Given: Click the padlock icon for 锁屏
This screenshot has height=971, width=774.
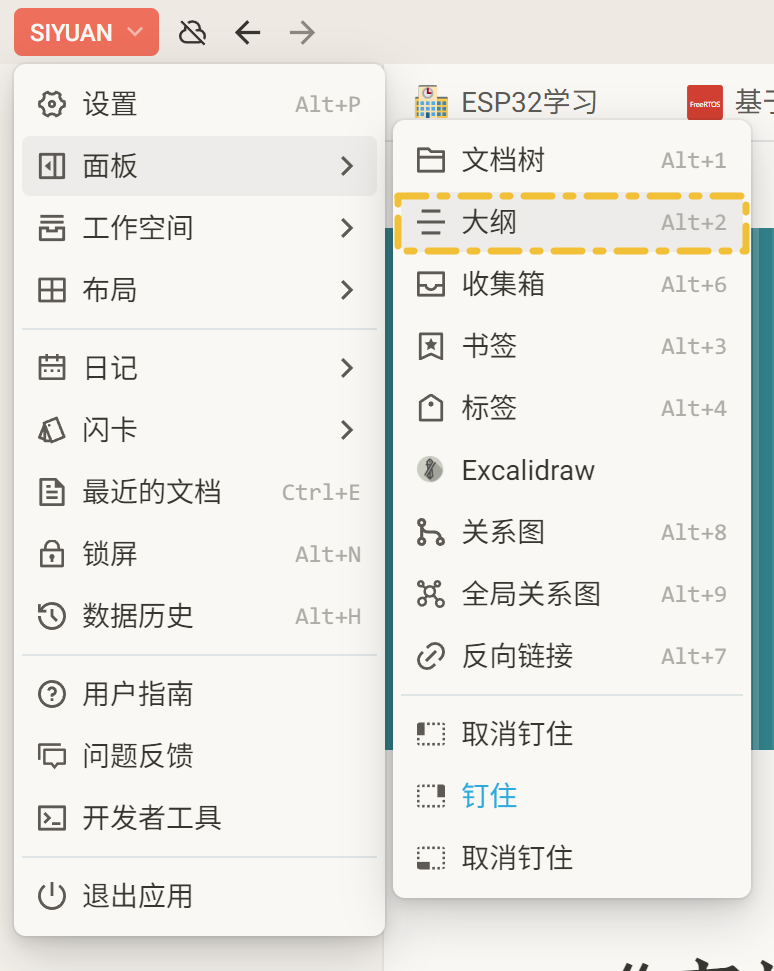Looking at the screenshot, I should [51, 554].
